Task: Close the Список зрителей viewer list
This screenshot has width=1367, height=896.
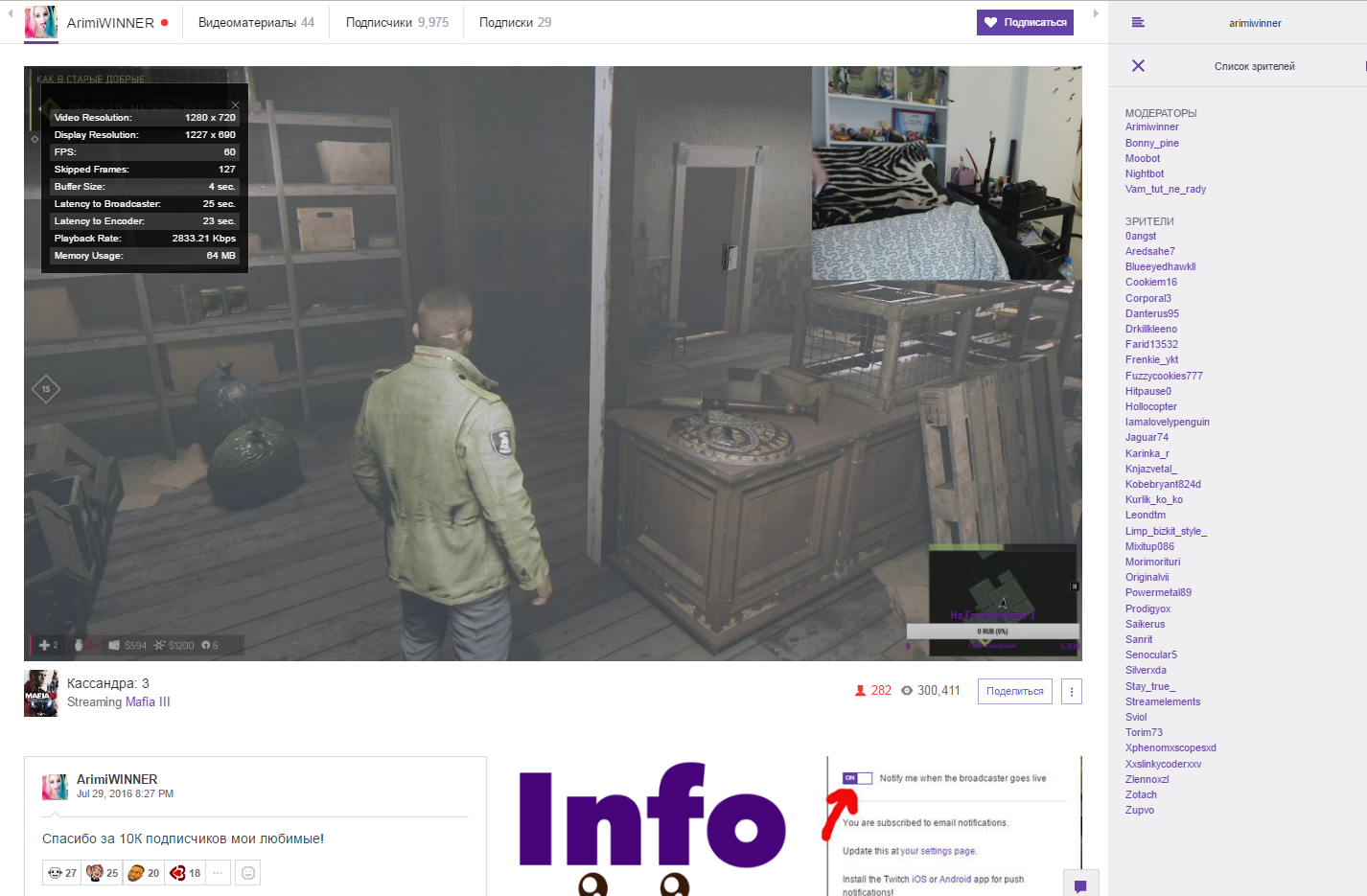Action: click(x=1138, y=65)
